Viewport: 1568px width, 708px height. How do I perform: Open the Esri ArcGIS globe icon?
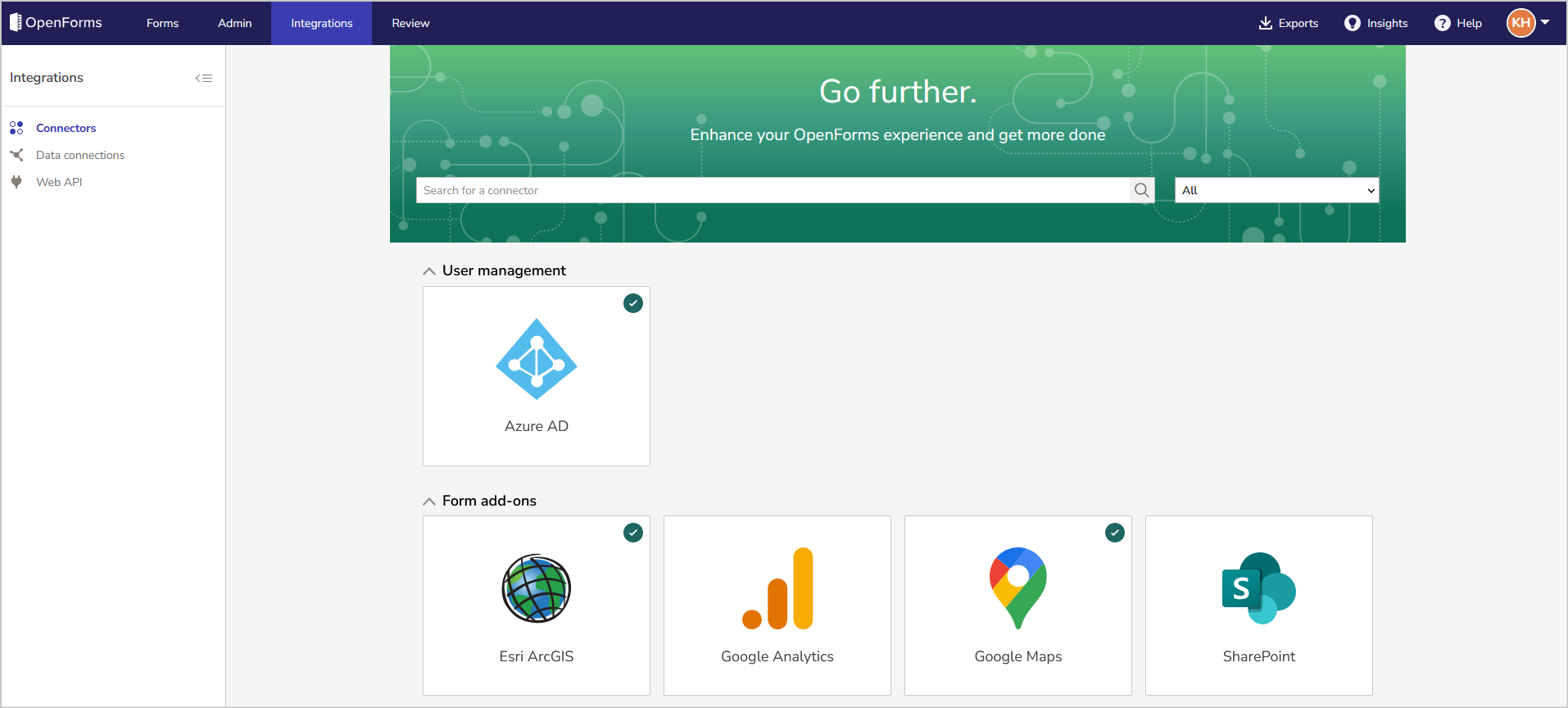point(537,588)
